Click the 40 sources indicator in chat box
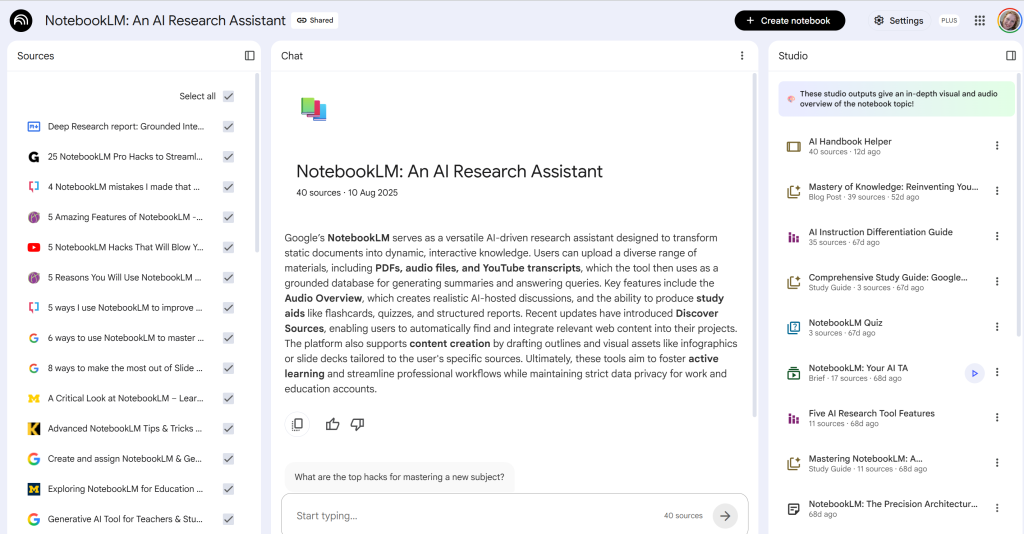 pos(683,516)
